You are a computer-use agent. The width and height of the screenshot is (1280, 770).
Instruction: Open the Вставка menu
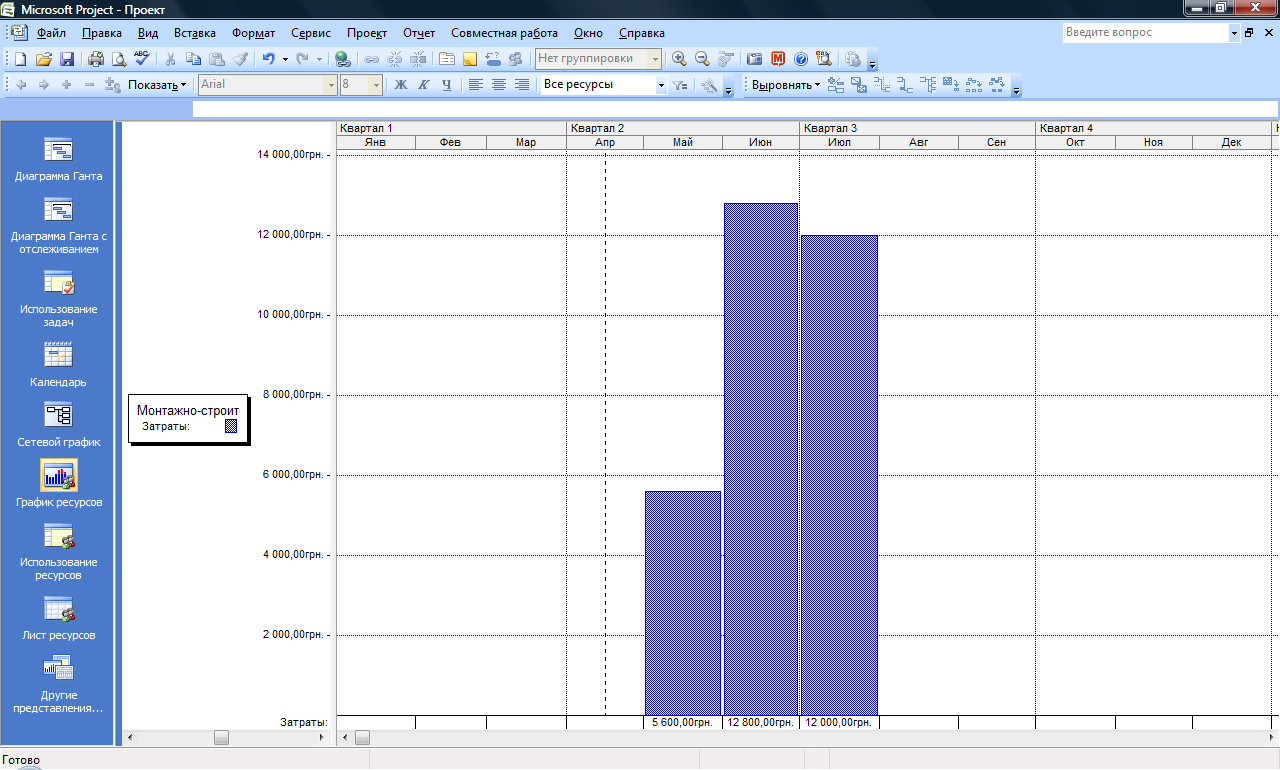click(194, 33)
